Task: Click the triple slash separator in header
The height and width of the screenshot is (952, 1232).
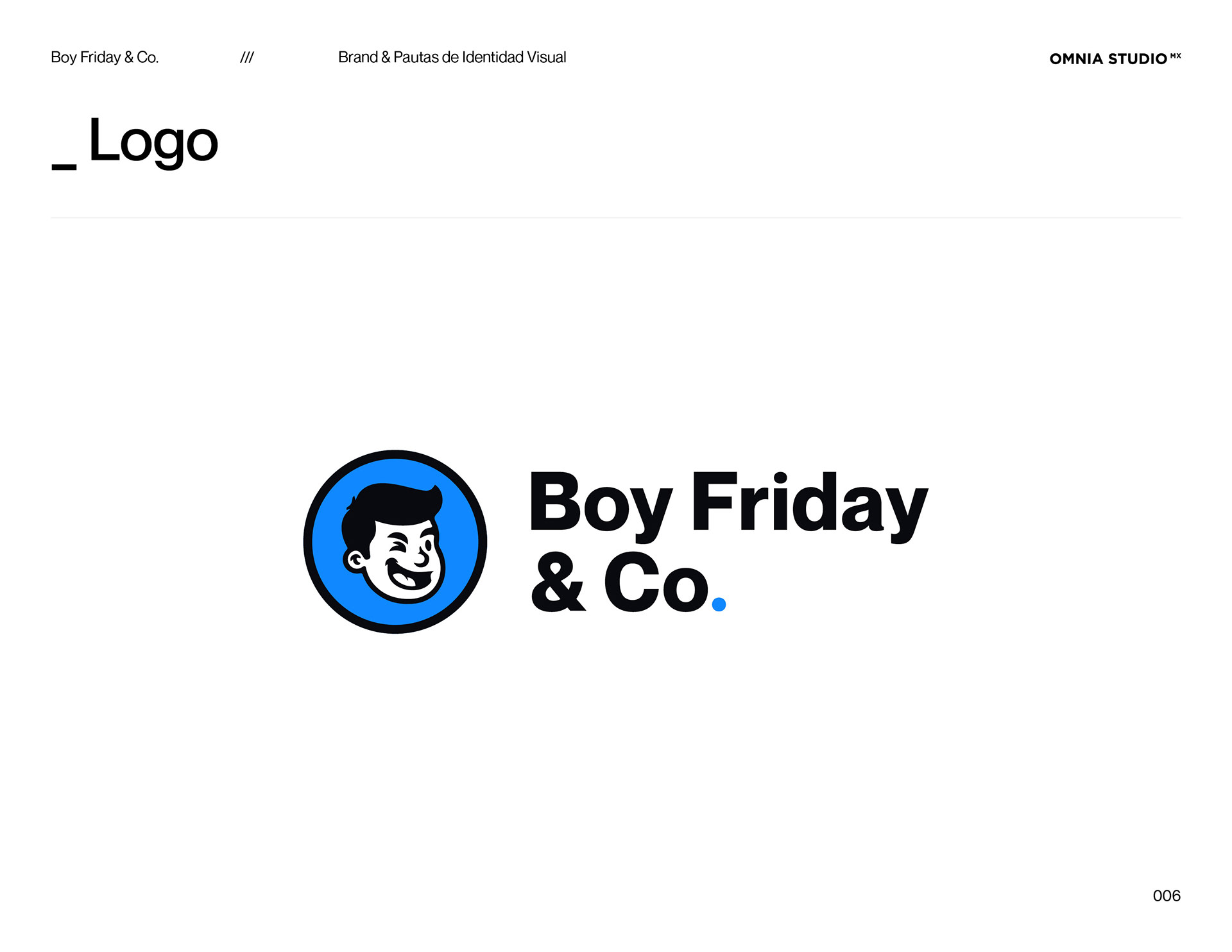Action: (x=247, y=58)
